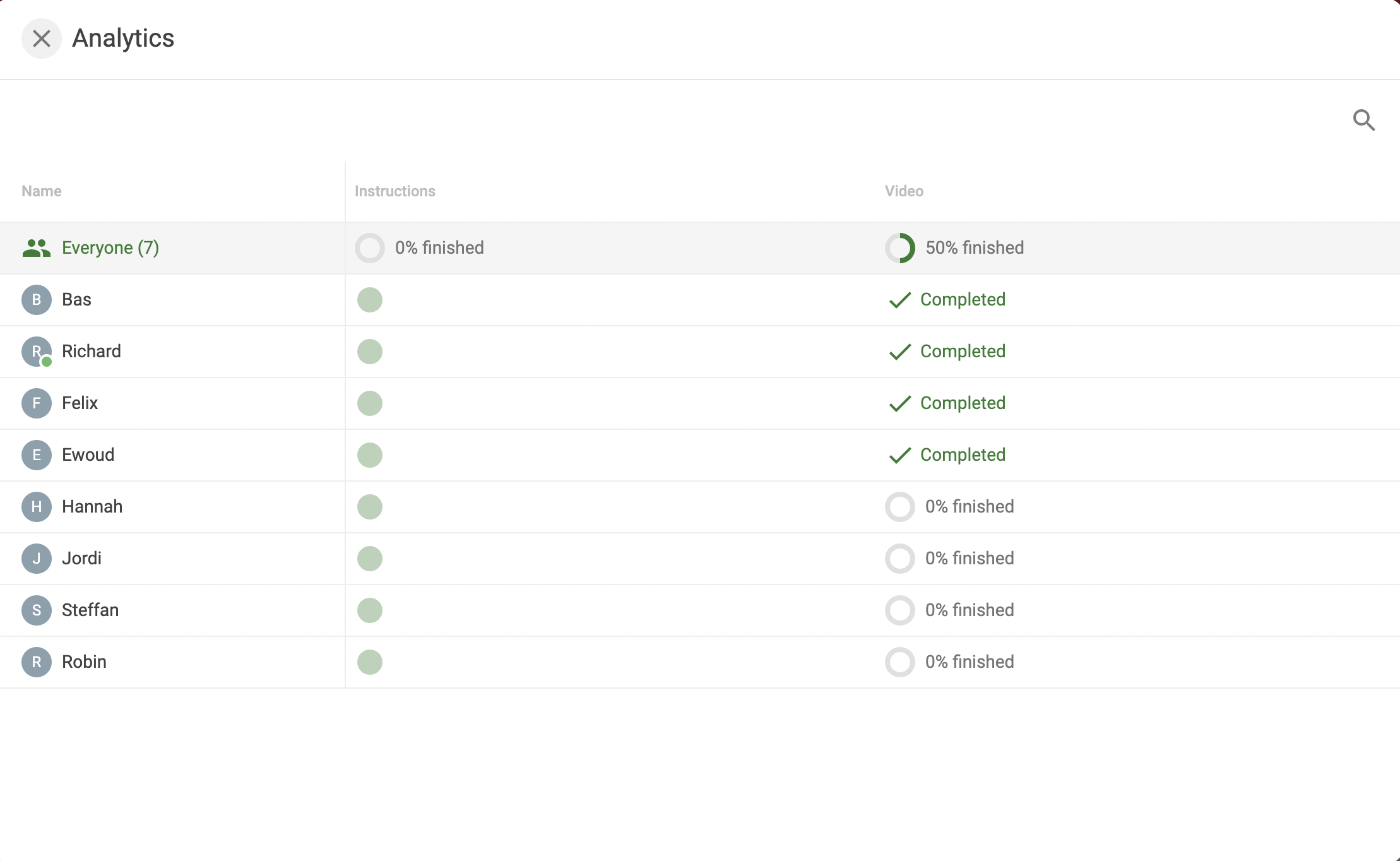
Task: Click Steffan's Instructions status dot
Action: click(370, 610)
